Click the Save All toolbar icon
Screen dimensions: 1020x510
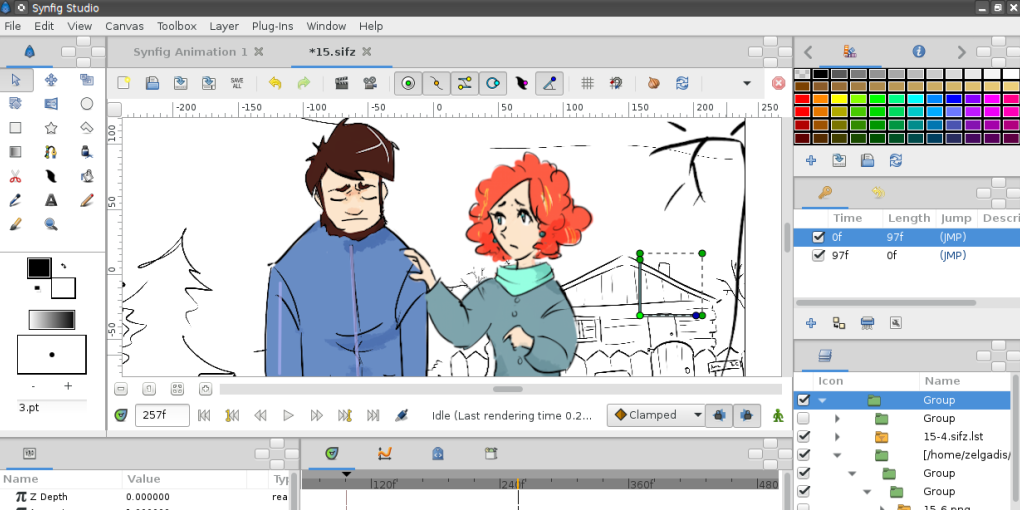point(237,83)
